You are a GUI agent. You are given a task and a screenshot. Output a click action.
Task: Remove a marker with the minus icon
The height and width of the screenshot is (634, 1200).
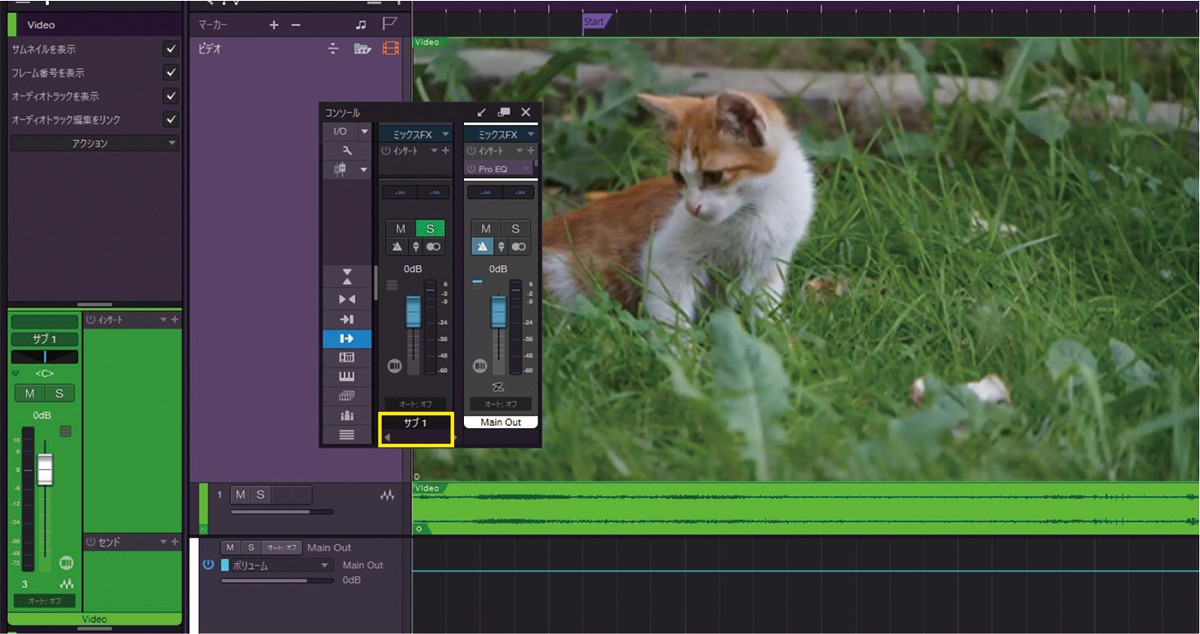tap(295, 24)
